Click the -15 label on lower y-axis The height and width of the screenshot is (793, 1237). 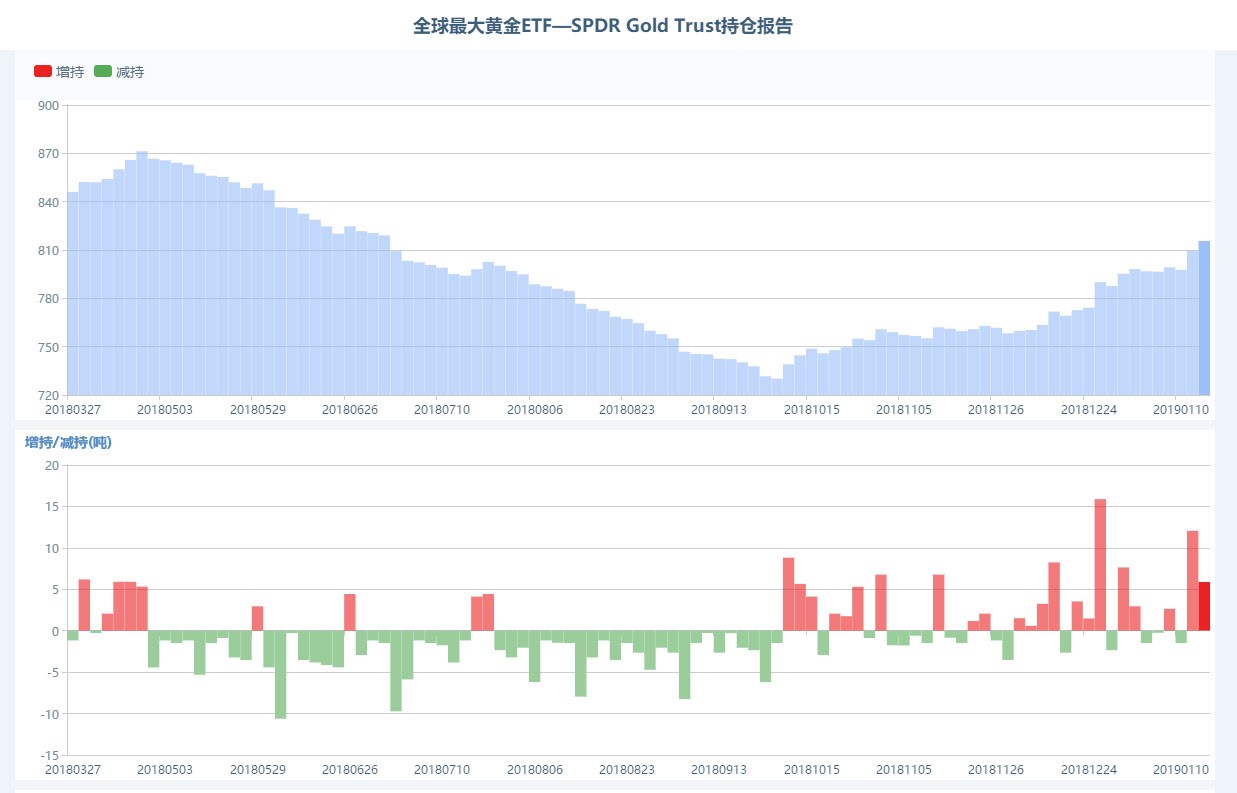click(50, 755)
